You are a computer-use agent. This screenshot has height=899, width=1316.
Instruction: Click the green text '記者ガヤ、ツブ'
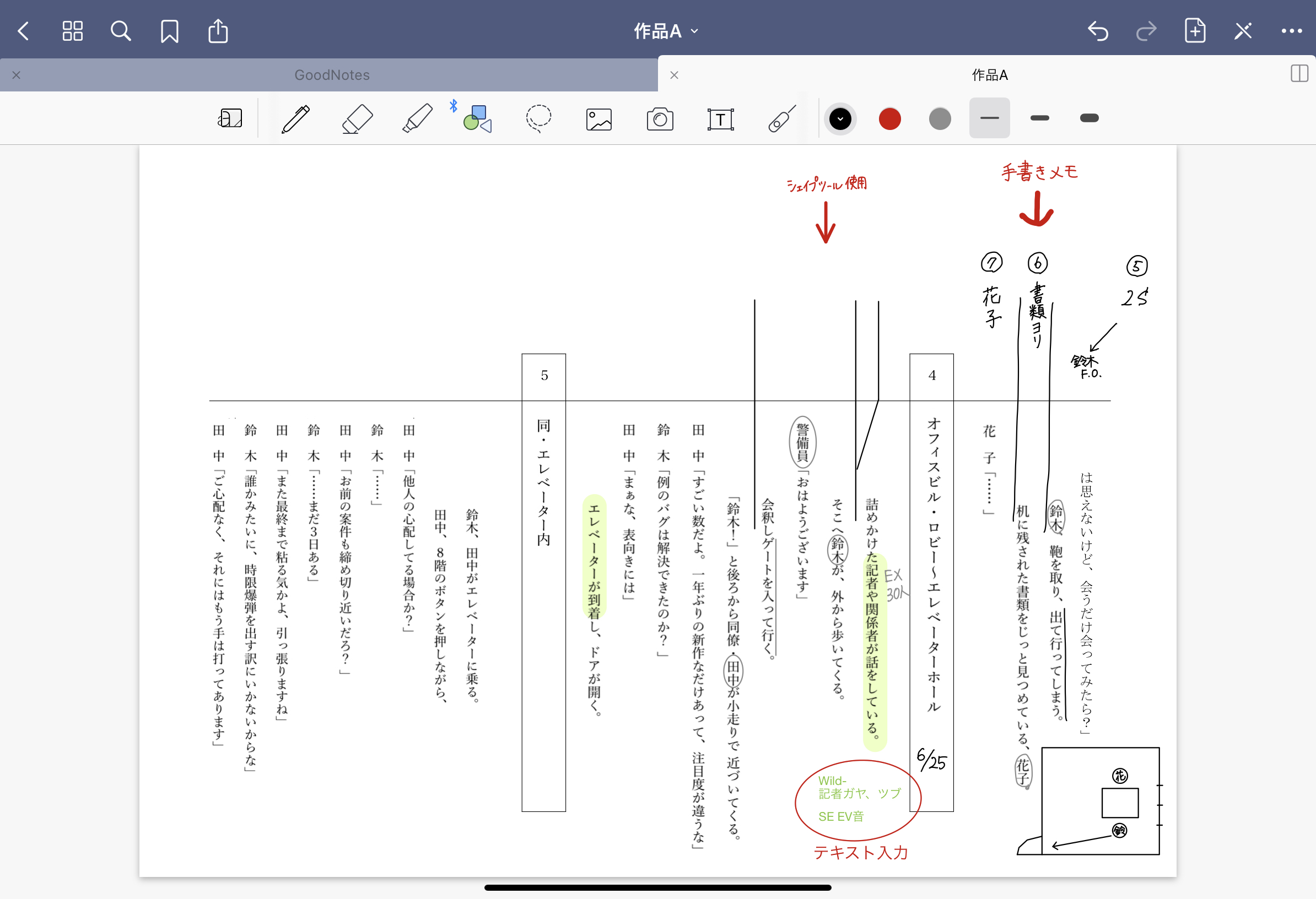pos(859,794)
